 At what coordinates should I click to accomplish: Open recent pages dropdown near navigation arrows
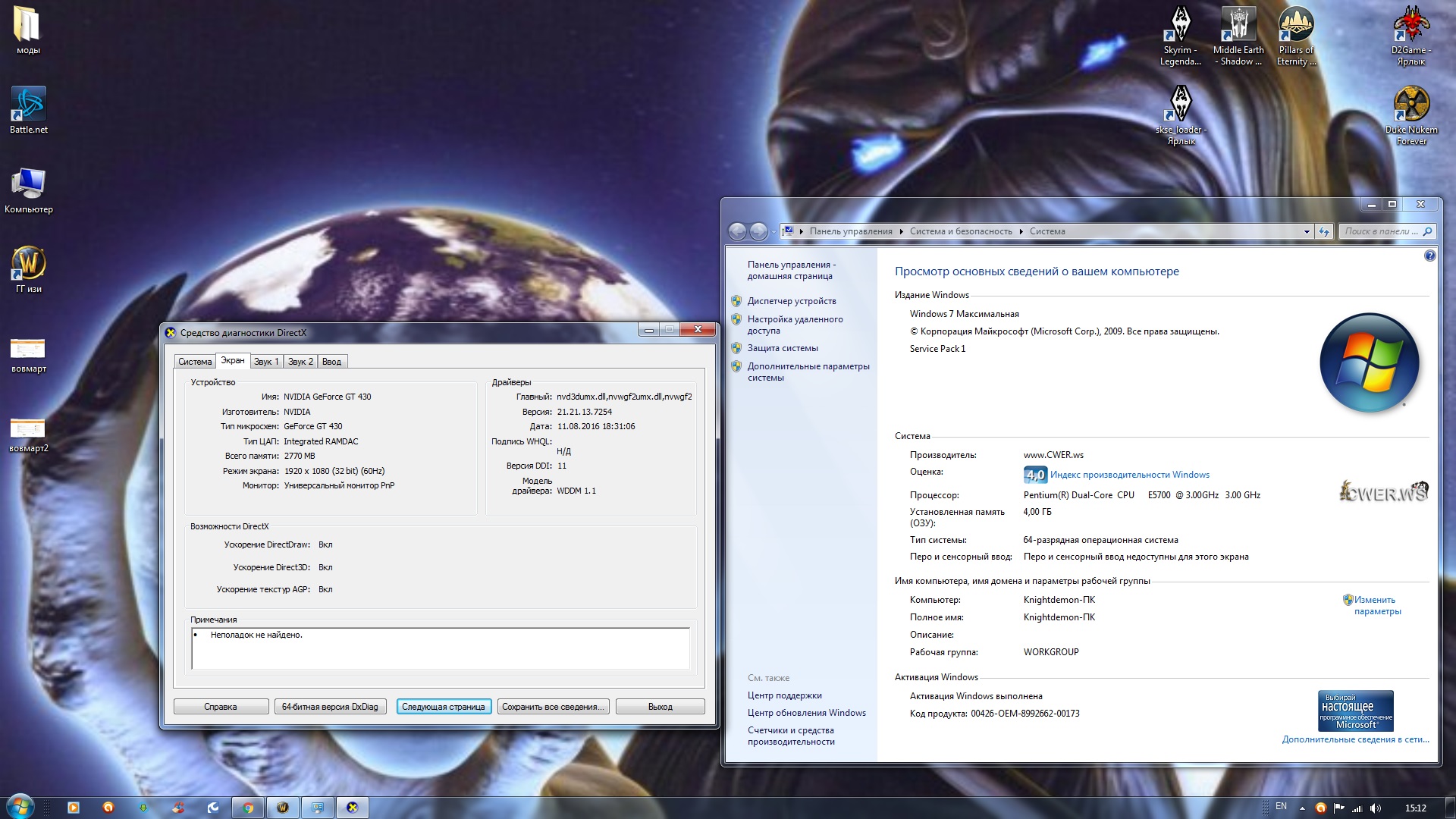pos(773,232)
